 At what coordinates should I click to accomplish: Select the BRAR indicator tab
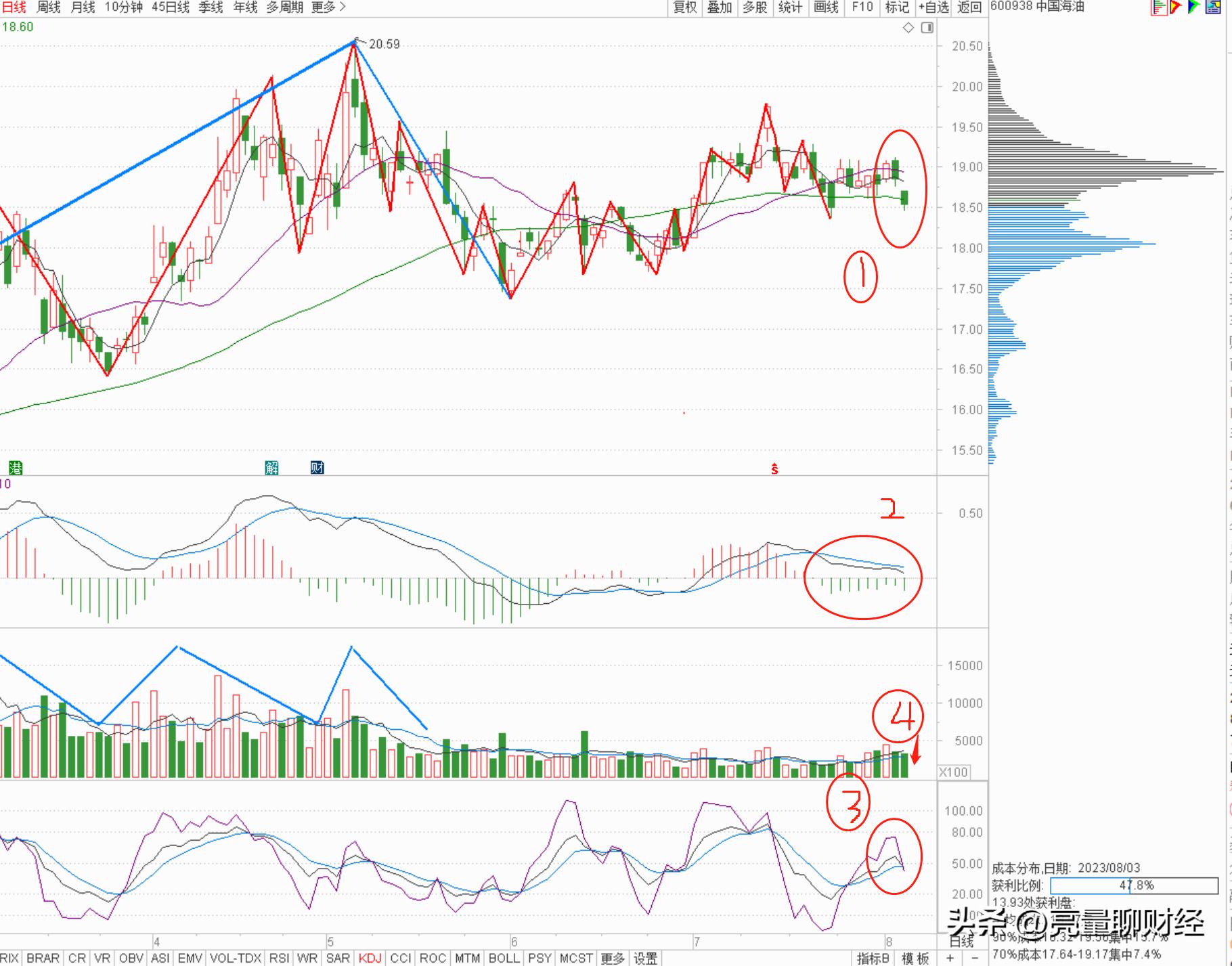[x=43, y=959]
